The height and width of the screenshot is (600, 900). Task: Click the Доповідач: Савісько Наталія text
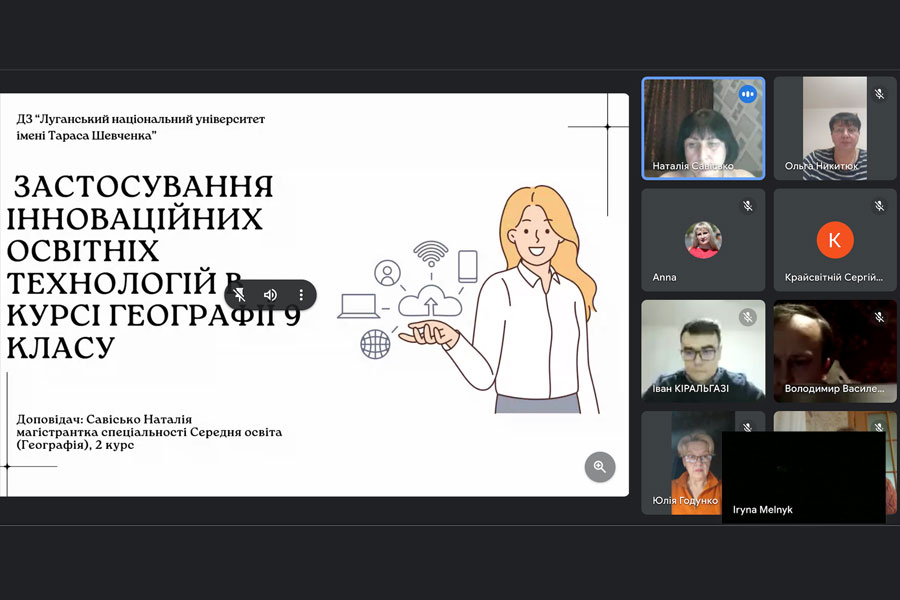click(104, 419)
